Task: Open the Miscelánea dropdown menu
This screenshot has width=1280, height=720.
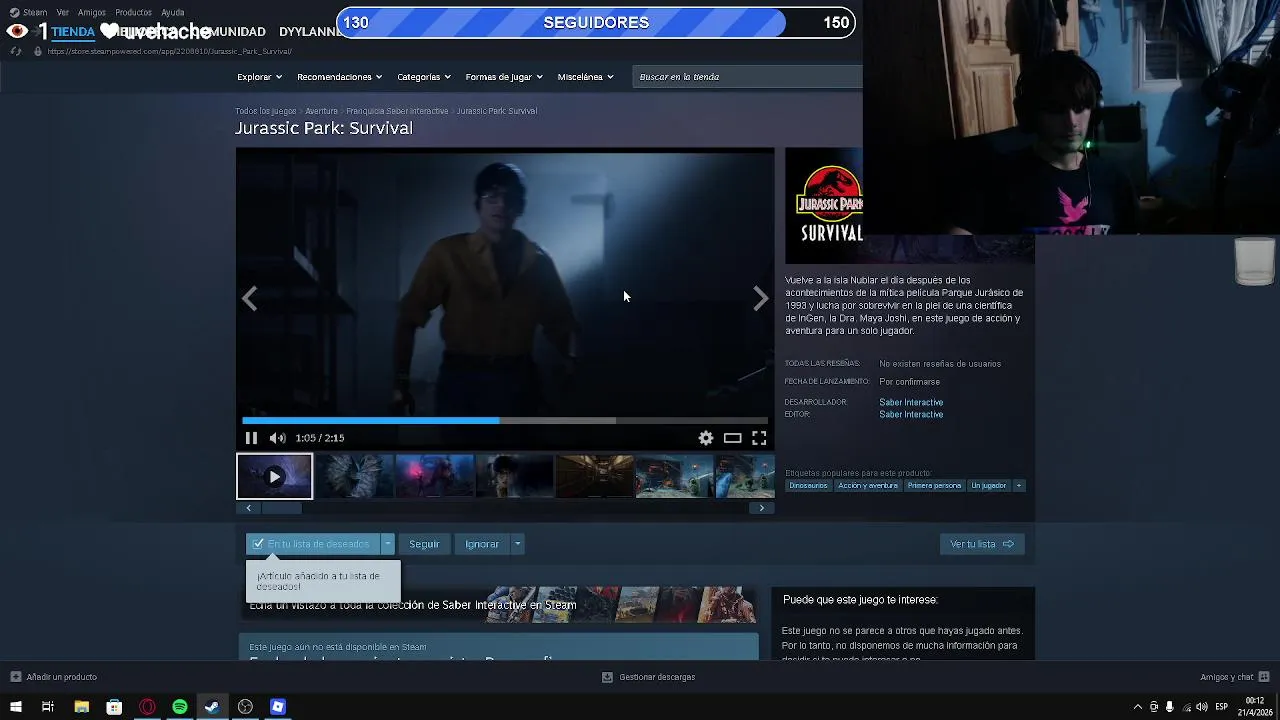Action: coord(585,77)
